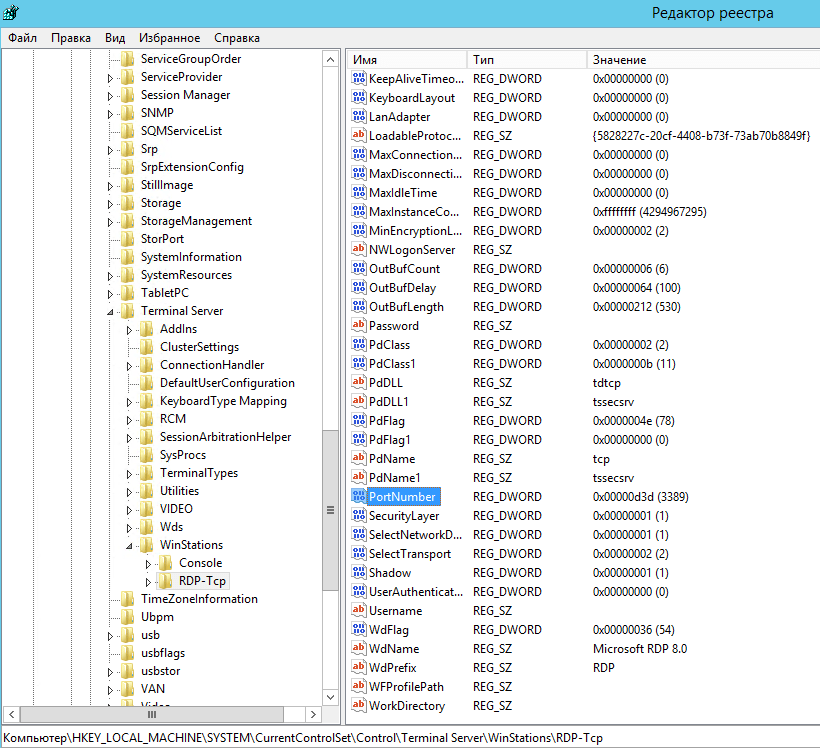Click the string icon beside WdName
Image resolution: width=820 pixels, height=748 pixels.
pos(358,649)
